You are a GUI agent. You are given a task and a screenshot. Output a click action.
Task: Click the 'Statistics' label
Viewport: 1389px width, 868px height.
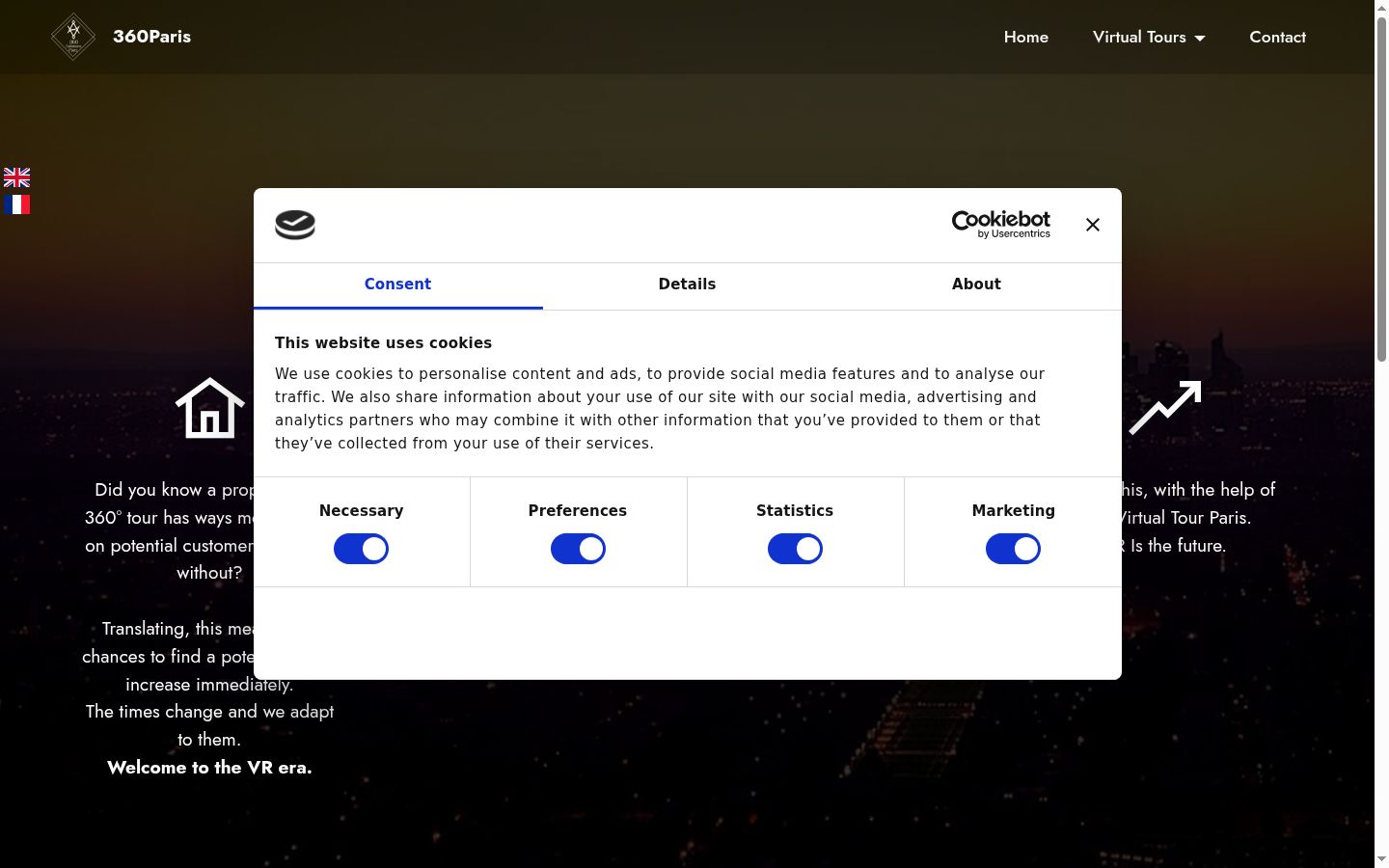point(795,511)
